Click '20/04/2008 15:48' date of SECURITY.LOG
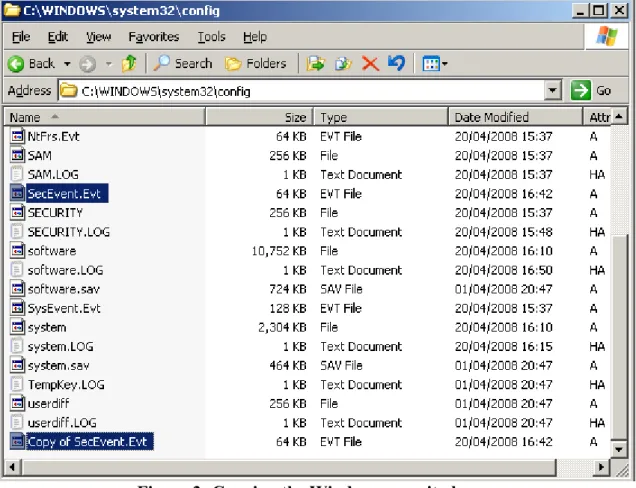 (503, 232)
